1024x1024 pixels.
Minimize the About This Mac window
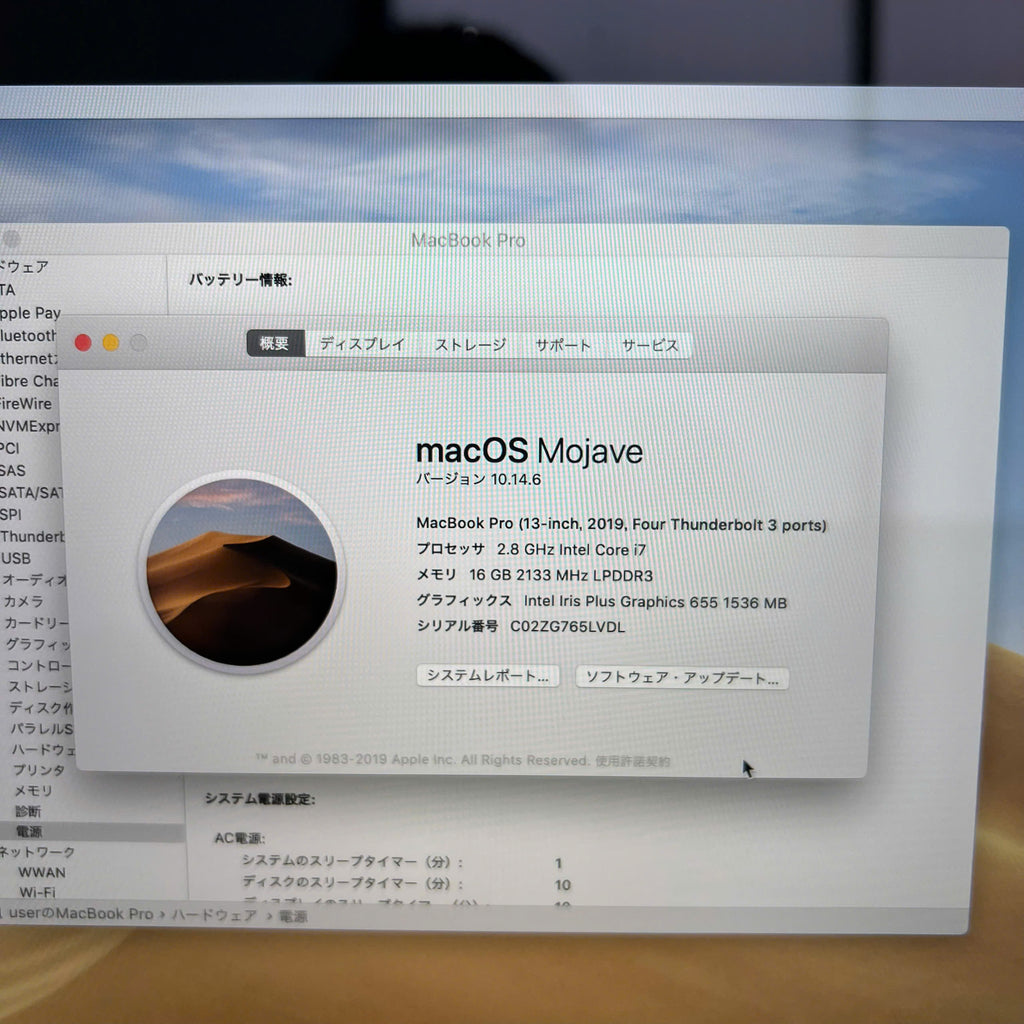111,342
